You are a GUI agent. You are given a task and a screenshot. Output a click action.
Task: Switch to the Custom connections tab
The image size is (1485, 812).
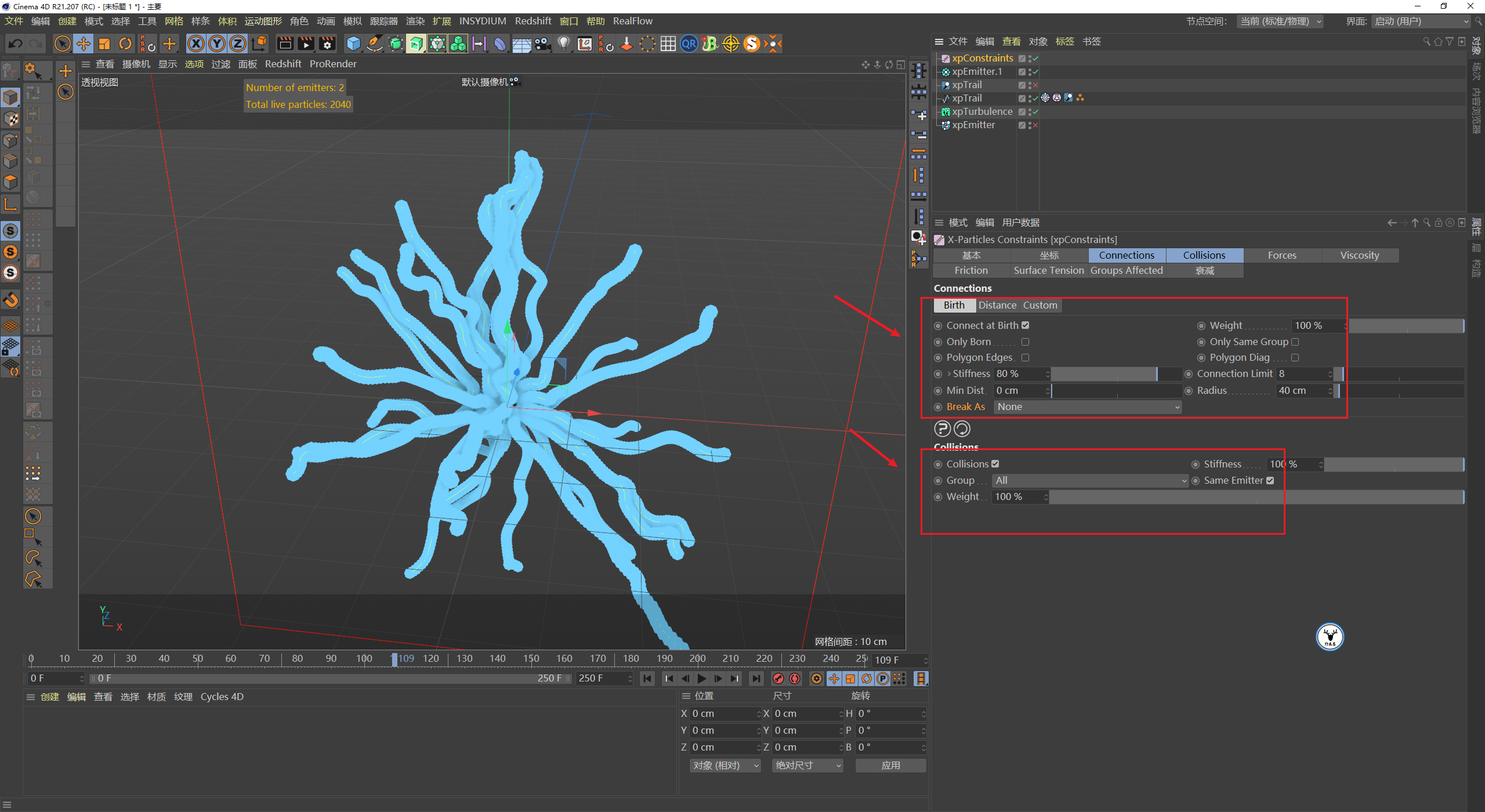pos(1040,305)
